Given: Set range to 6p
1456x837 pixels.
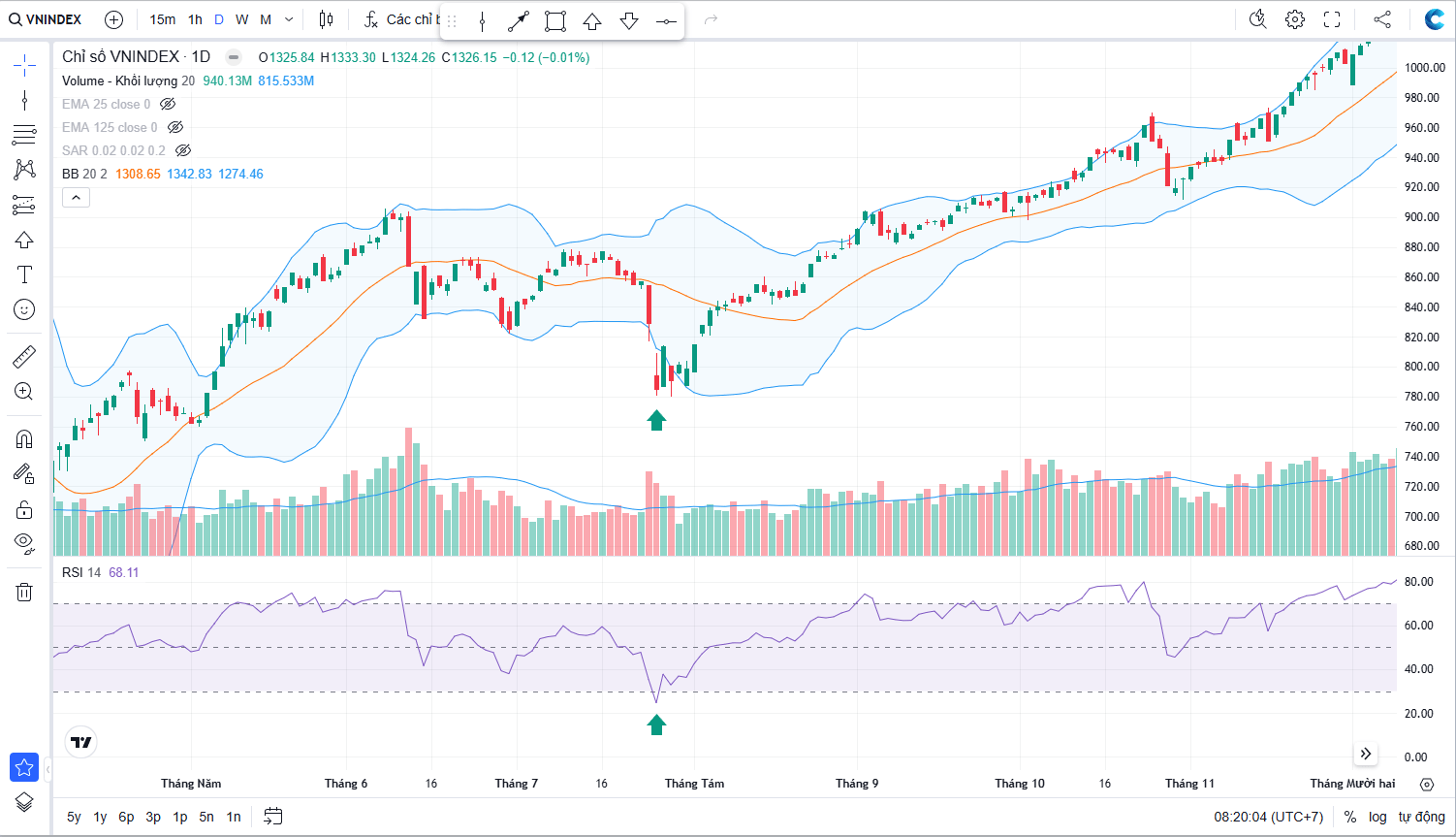Looking at the screenshot, I should tap(126, 817).
